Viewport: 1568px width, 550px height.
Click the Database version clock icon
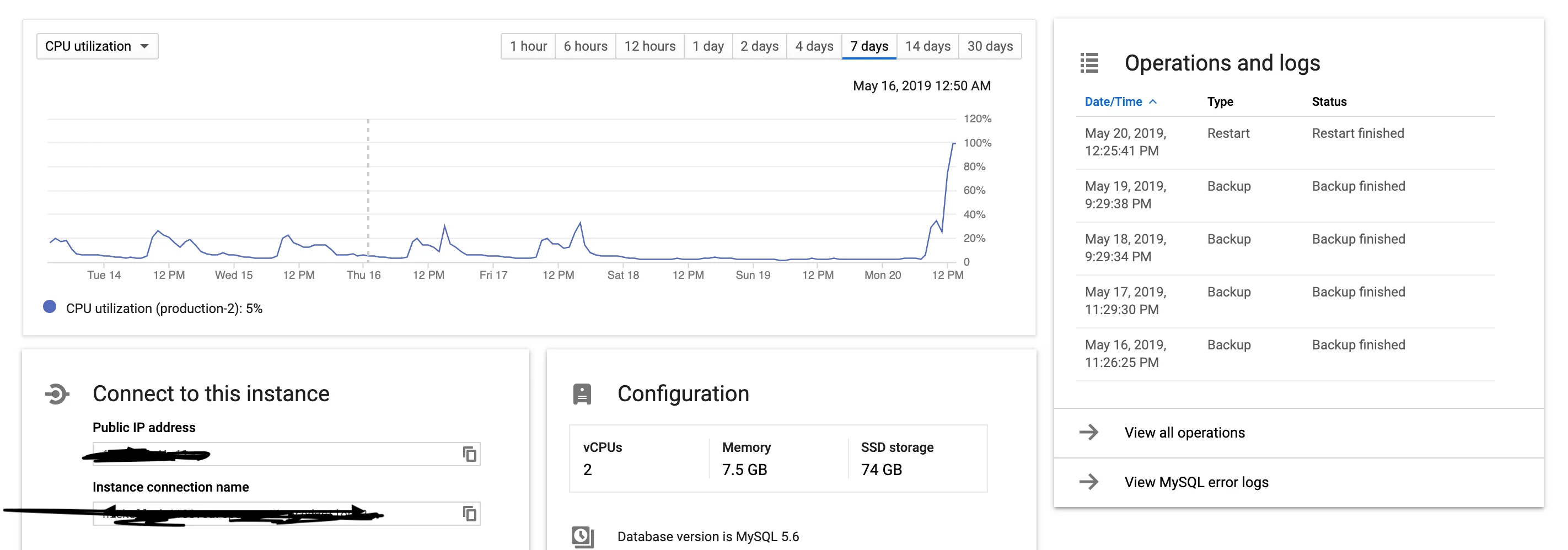pyautogui.click(x=582, y=536)
